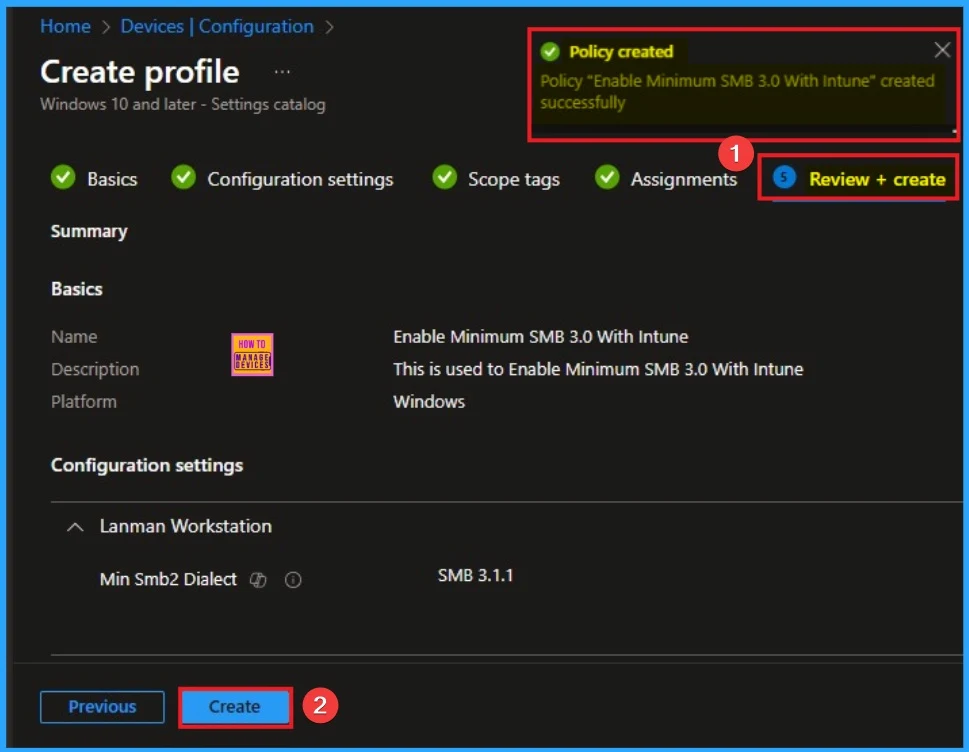Image resolution: width=969 pixels, height=752 pixels.
Task: Click the Previous button
Action: click(x=102, y=706)
